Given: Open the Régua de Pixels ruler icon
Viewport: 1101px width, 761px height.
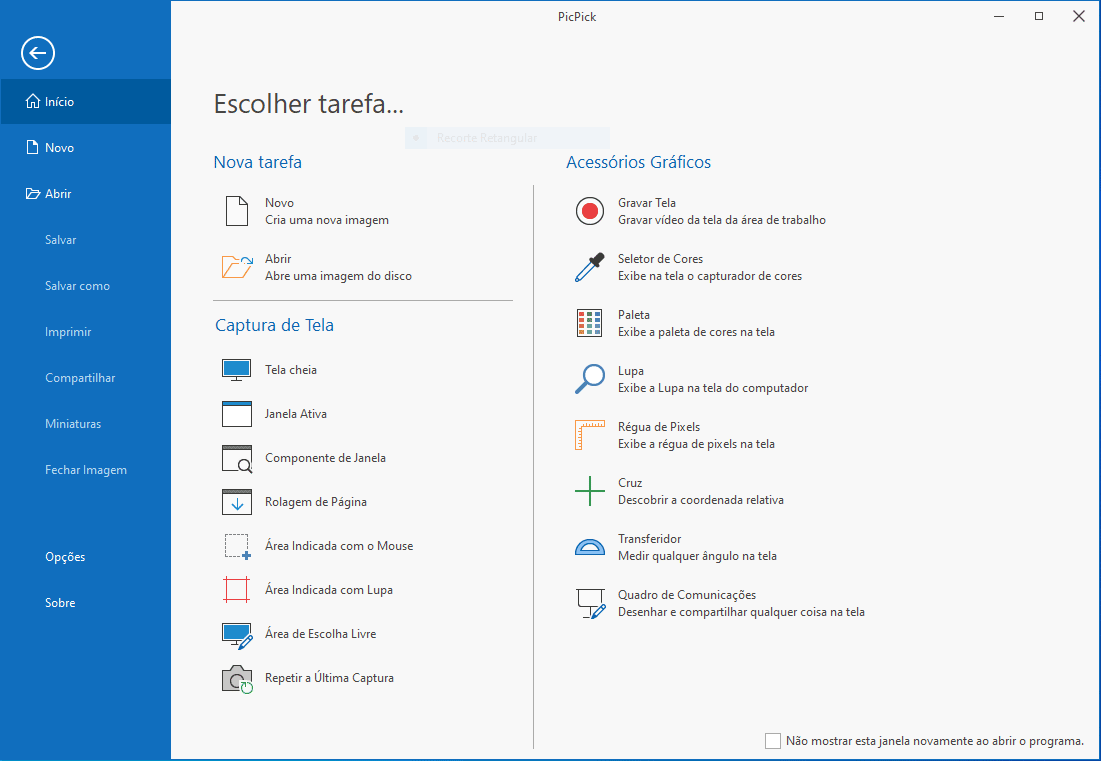Looking at the screenshot, I should (590, 435).
